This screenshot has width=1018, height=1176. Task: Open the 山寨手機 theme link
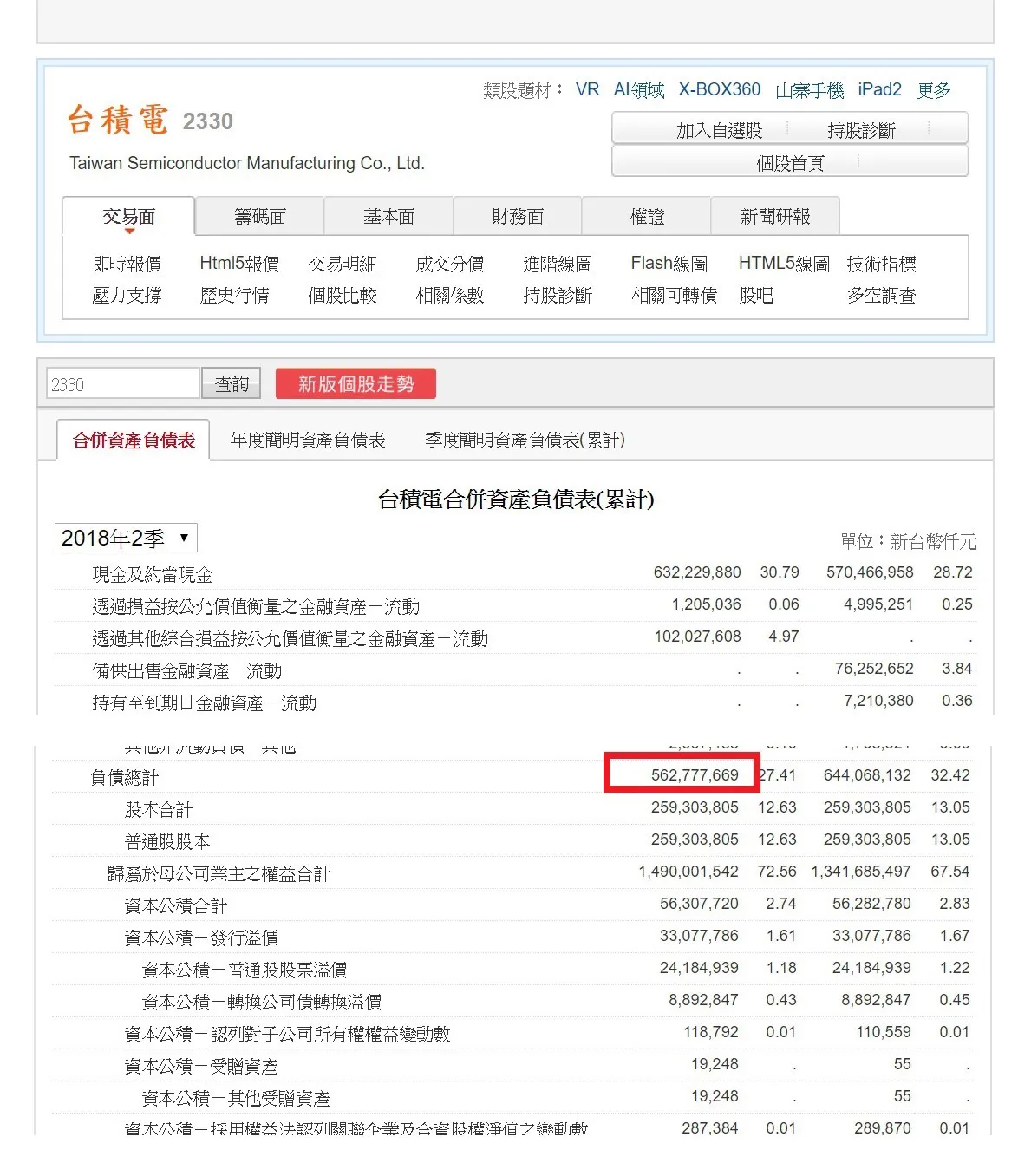point(810,90)
